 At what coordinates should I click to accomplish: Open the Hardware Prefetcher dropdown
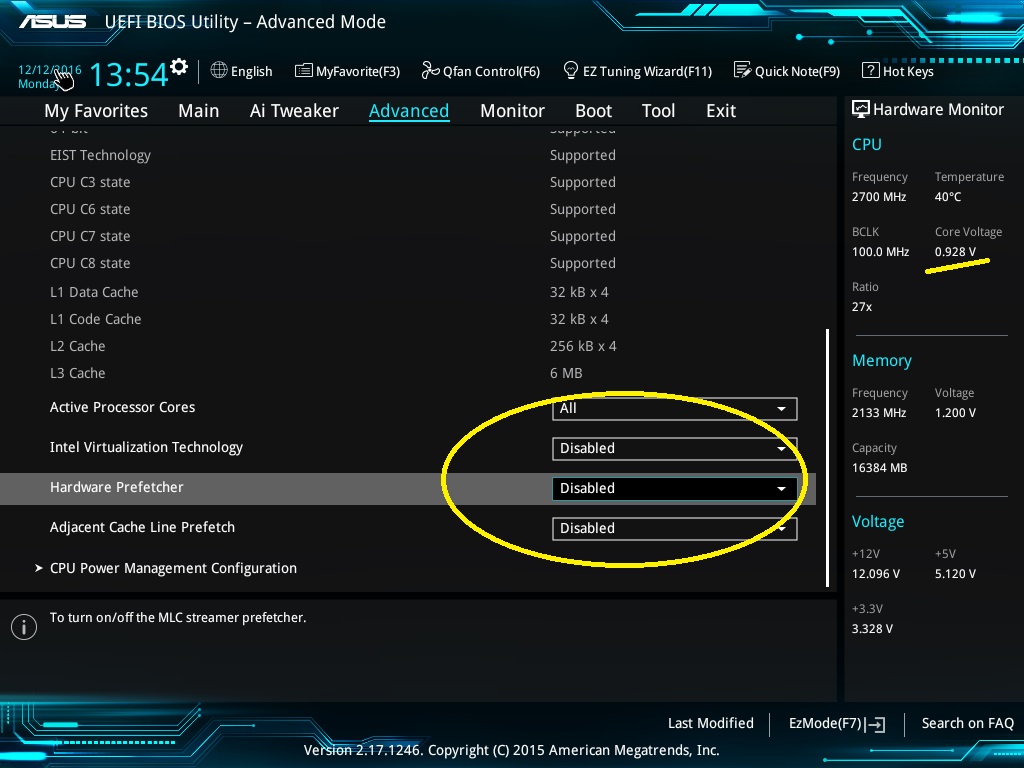pyautogui.click(x=675, y=488)
